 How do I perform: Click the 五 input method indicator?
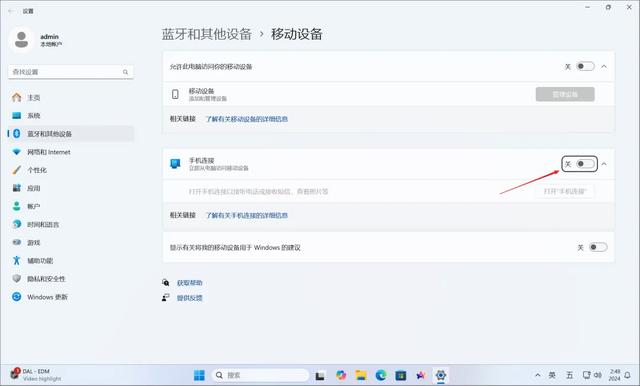(x=569, y=375)
